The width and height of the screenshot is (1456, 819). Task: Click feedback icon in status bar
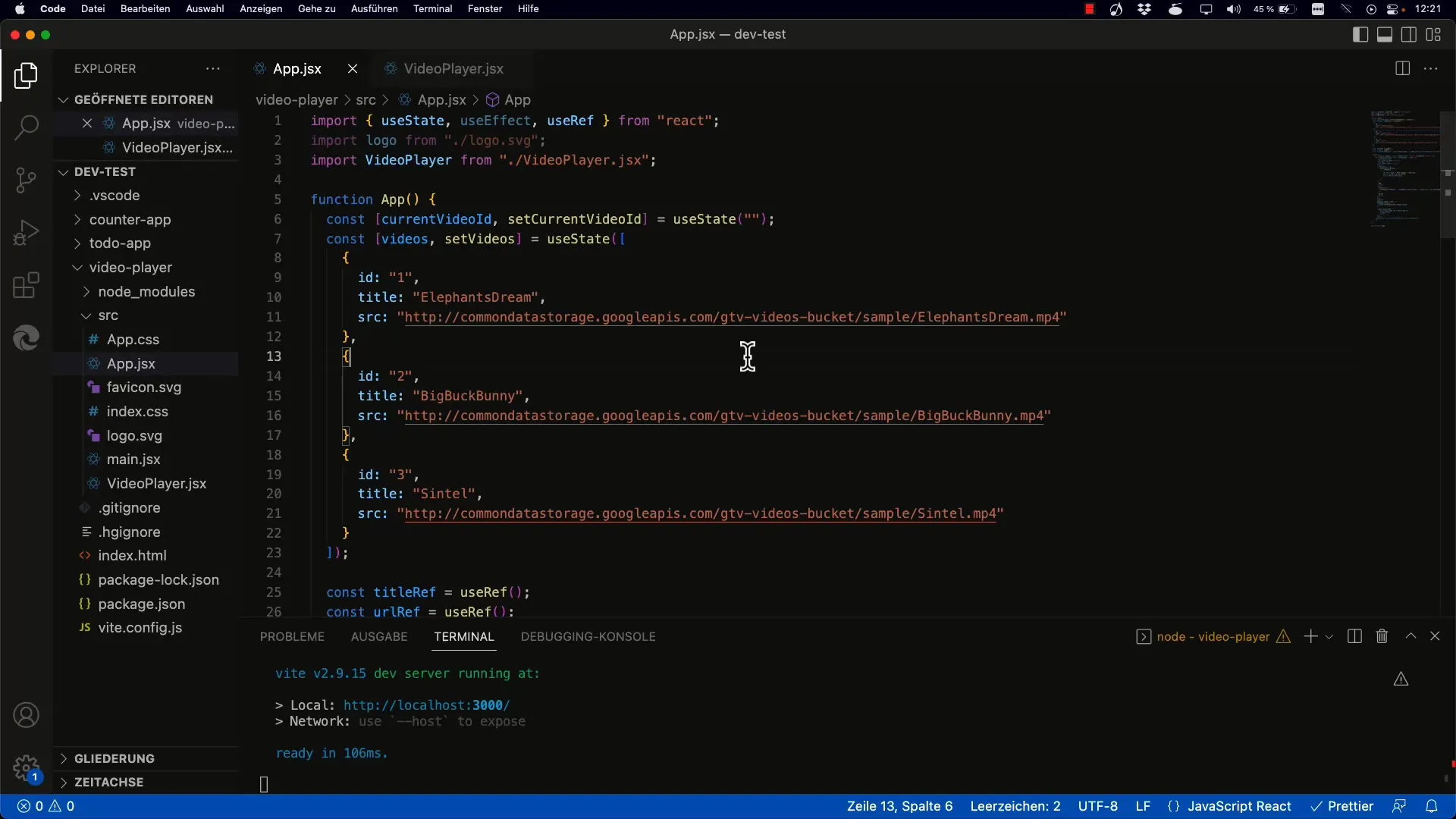point(1399,806)
